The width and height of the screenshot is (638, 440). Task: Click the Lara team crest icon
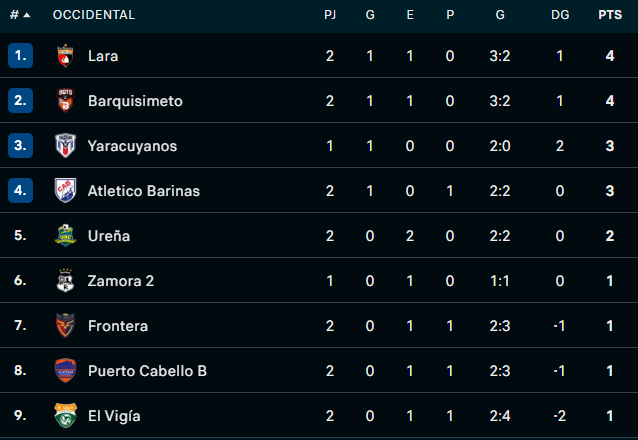65,56
